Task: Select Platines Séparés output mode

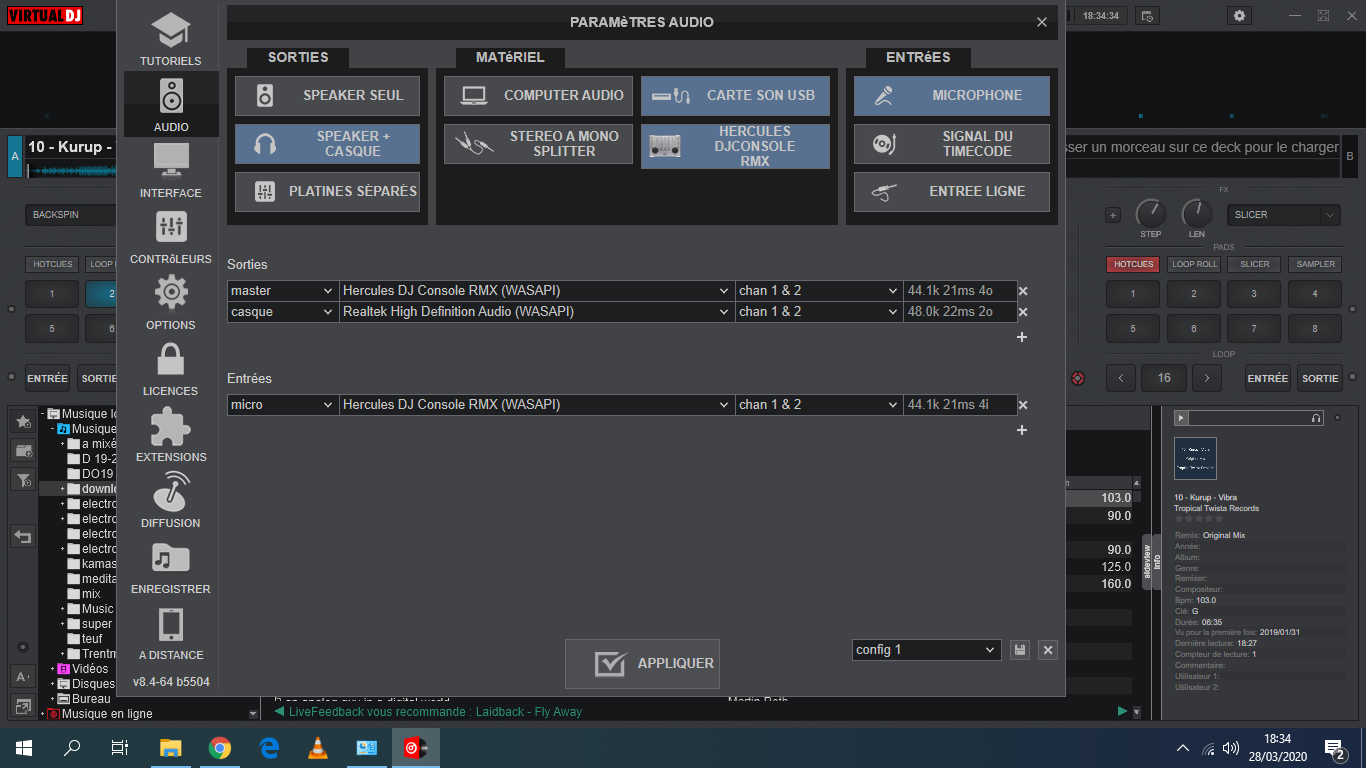Action: (x=327, y=192)
